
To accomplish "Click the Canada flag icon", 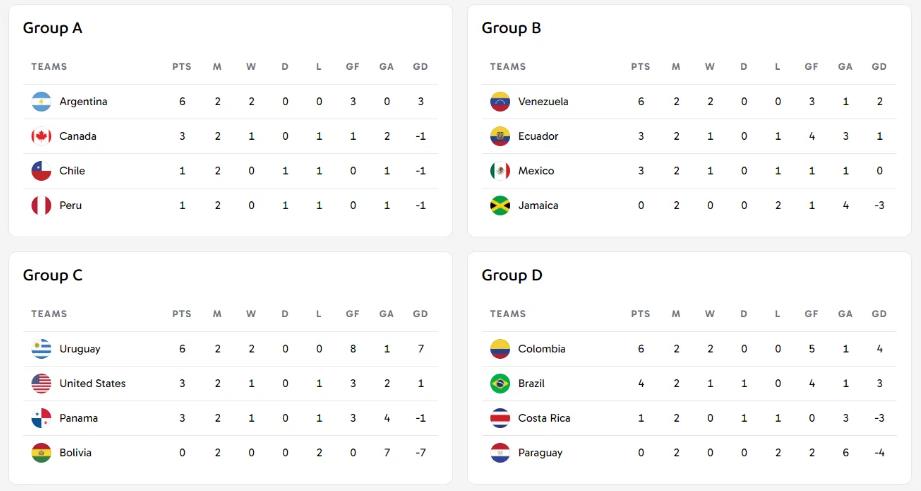I will (x=41, y=136).
